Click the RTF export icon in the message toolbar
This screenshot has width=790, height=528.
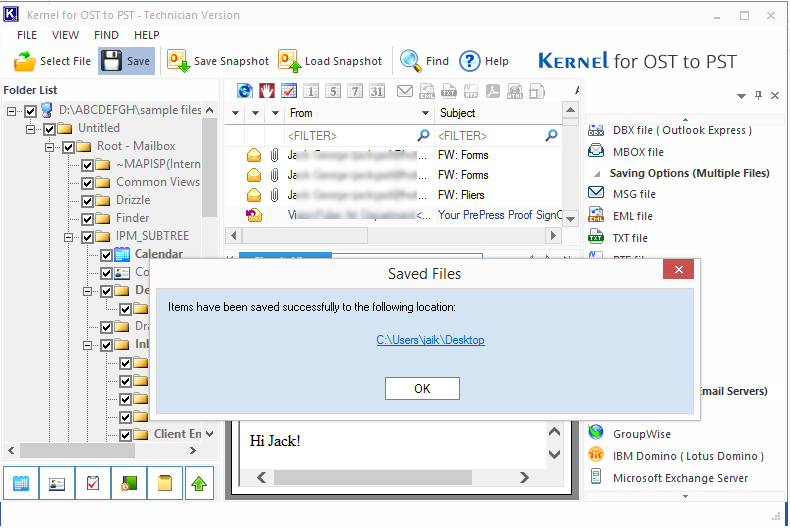click(x=471, y=91)
